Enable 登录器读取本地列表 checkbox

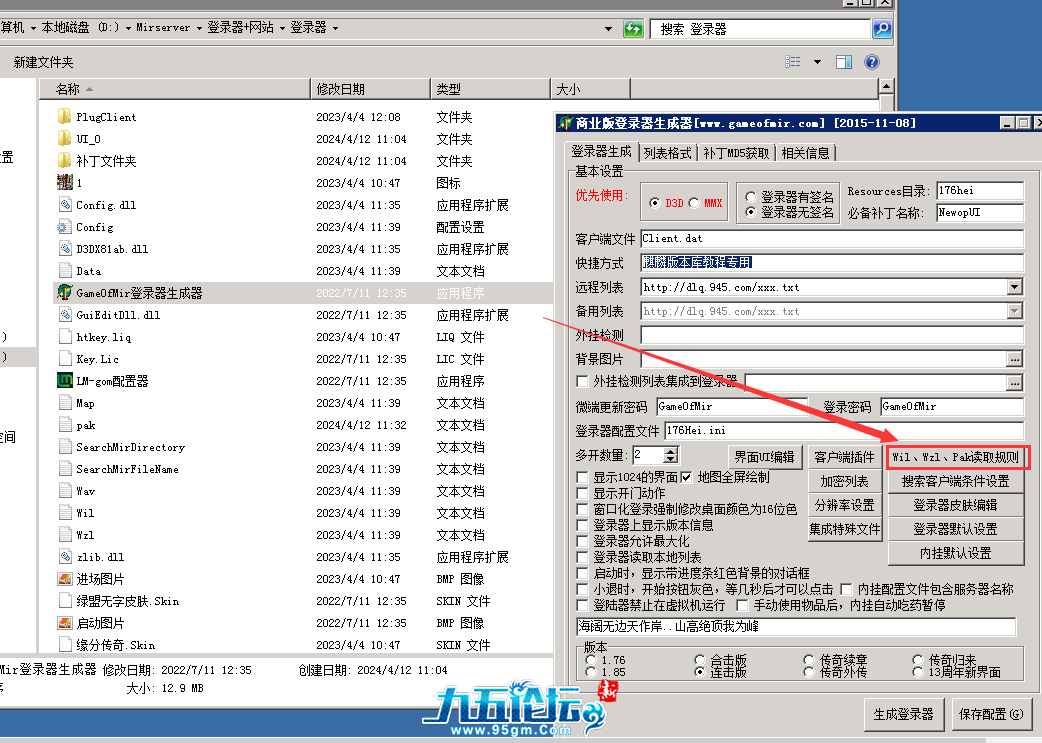coord(582,557)
